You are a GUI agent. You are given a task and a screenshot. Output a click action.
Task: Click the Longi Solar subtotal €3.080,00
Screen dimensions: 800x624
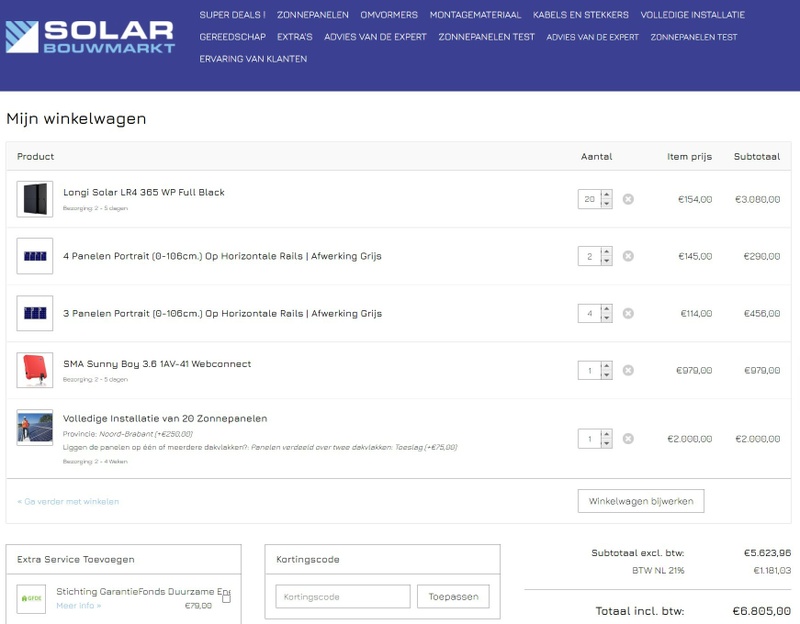click(x=757, y=199)
